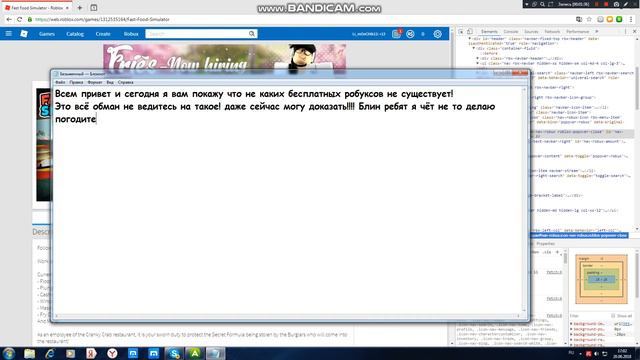
Task: Open Notepad Правка menu
Action: [76, 82]
